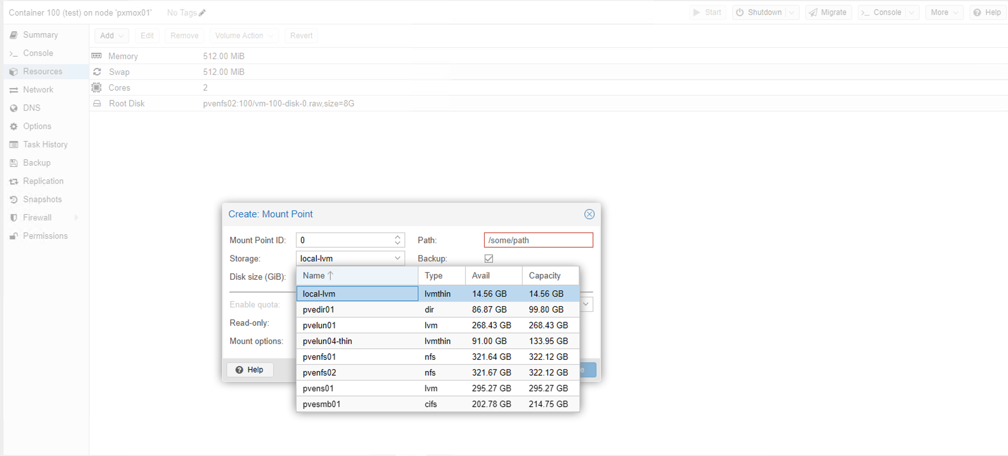
Task: Click the edit tags pencil icon
Action: point(202,13)
